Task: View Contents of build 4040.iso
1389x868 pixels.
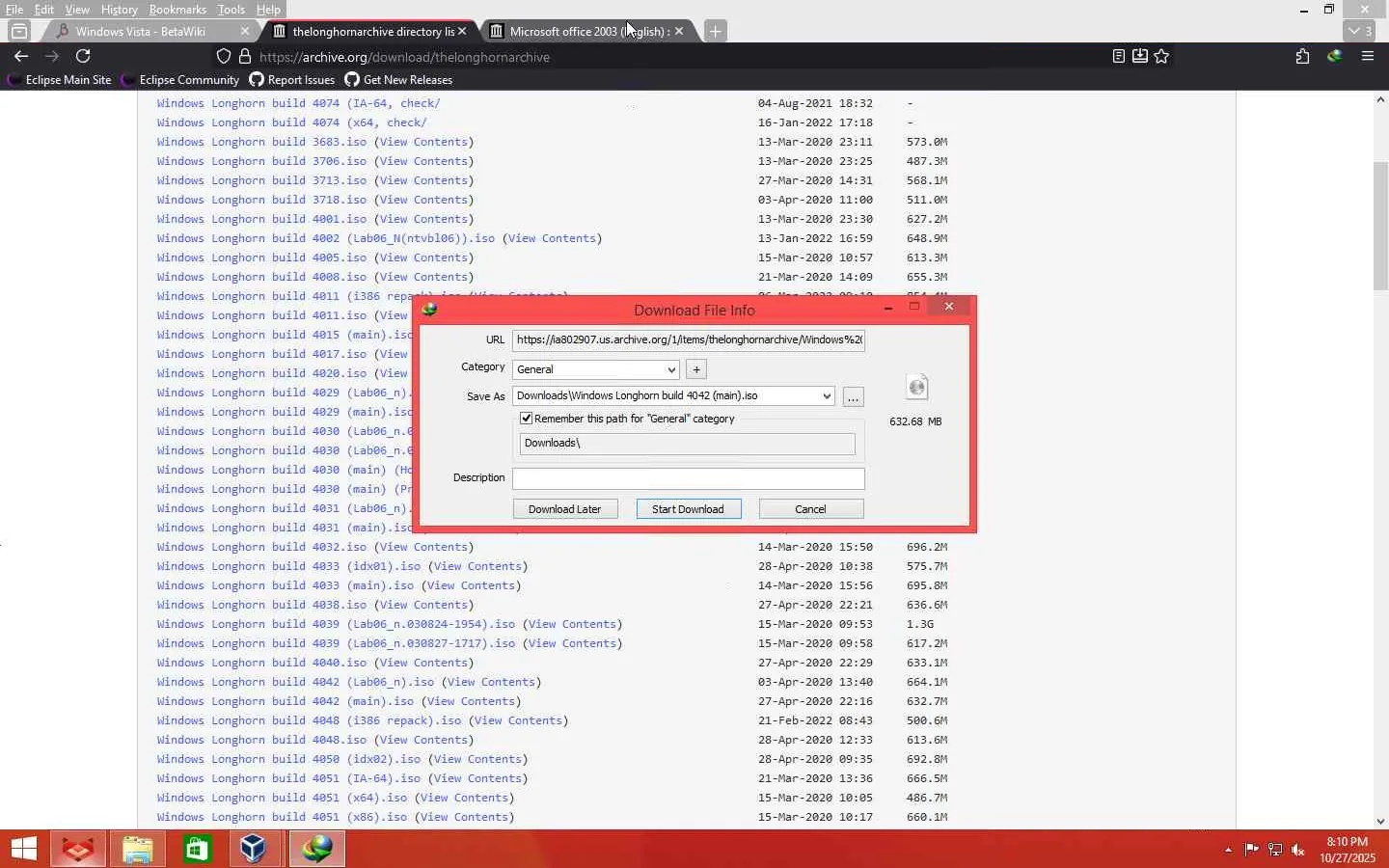Action: [x=423, y=663]
